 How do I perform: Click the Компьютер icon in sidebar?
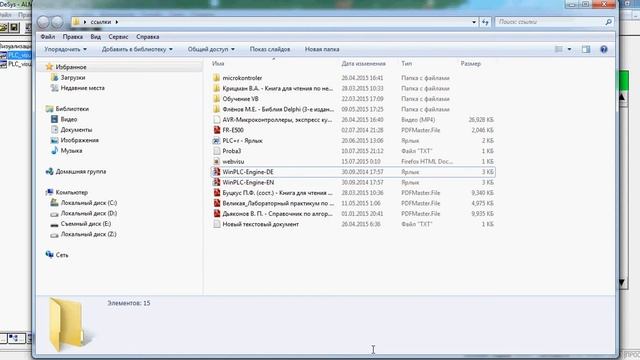[x=49, y=192]
